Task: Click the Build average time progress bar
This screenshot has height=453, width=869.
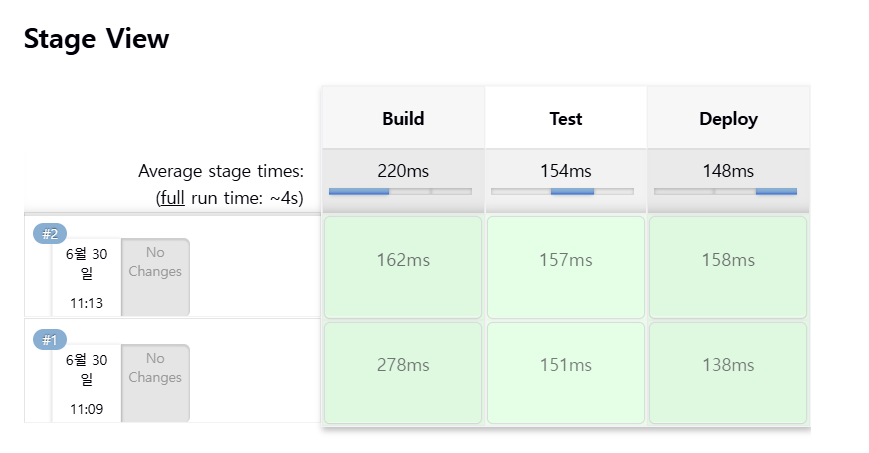Action: [x=400, y=191]
